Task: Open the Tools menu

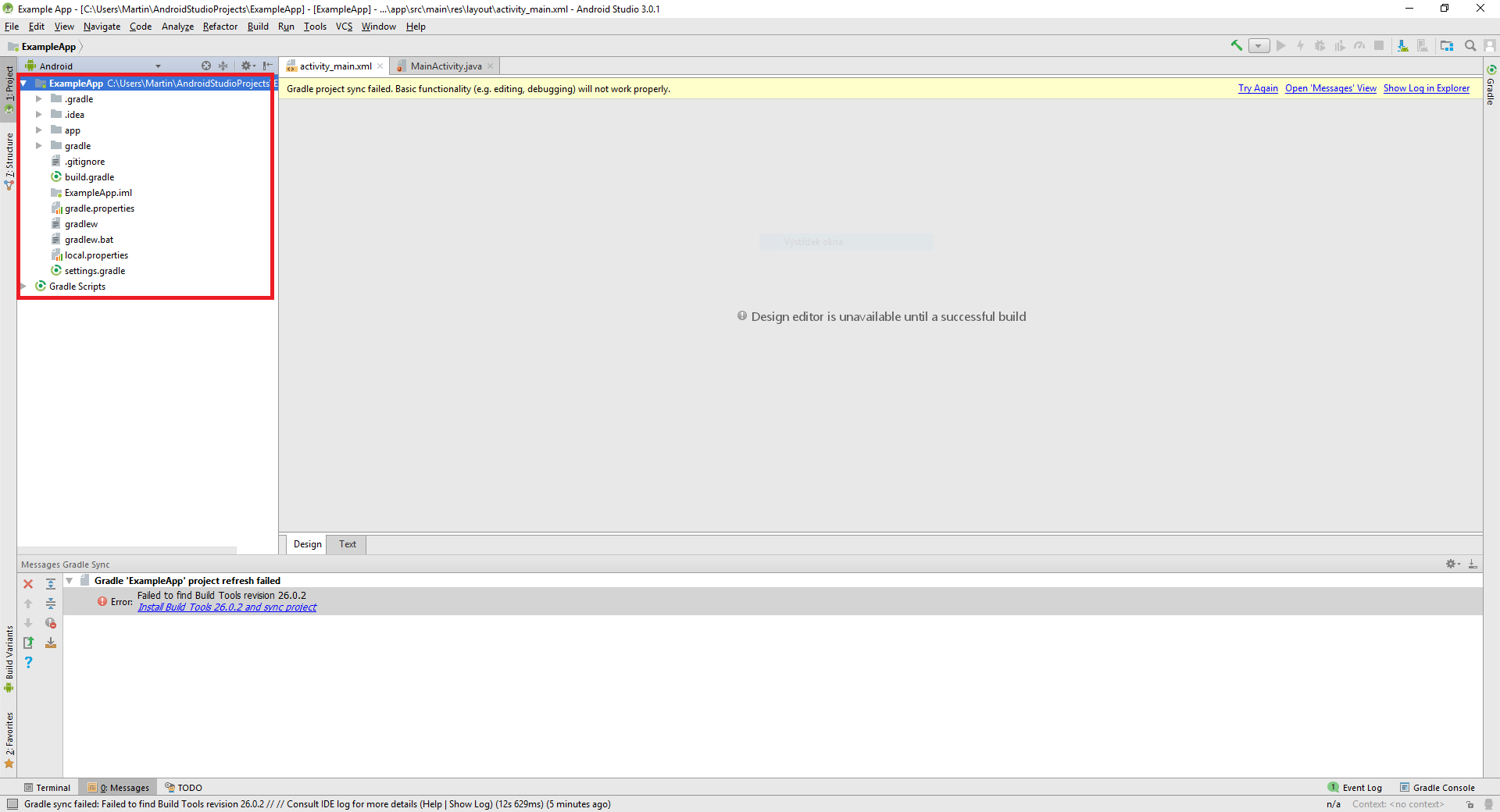Action: (x=315, y=27)
